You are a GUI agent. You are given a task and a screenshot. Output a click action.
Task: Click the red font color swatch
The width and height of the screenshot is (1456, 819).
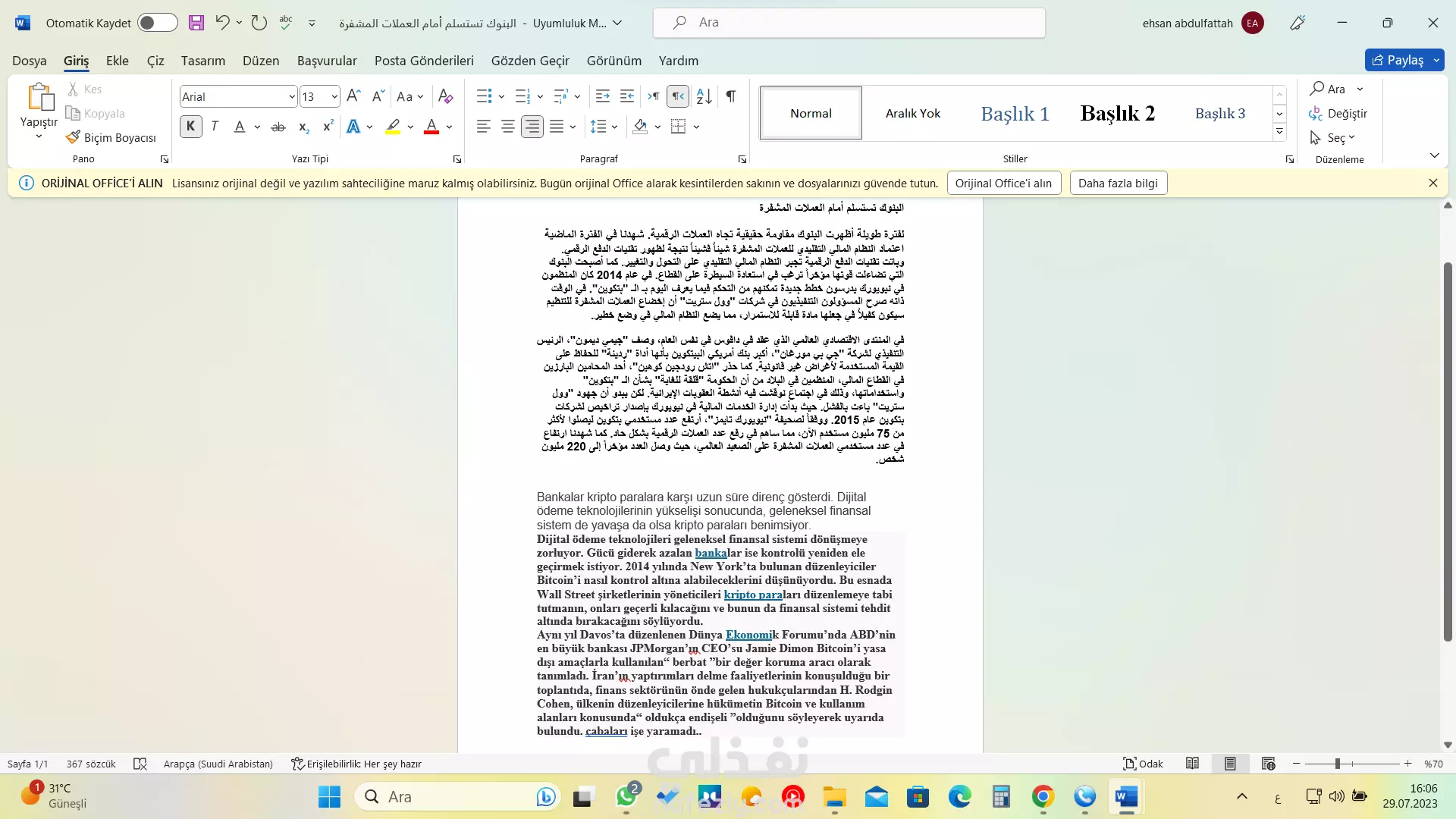431,127
